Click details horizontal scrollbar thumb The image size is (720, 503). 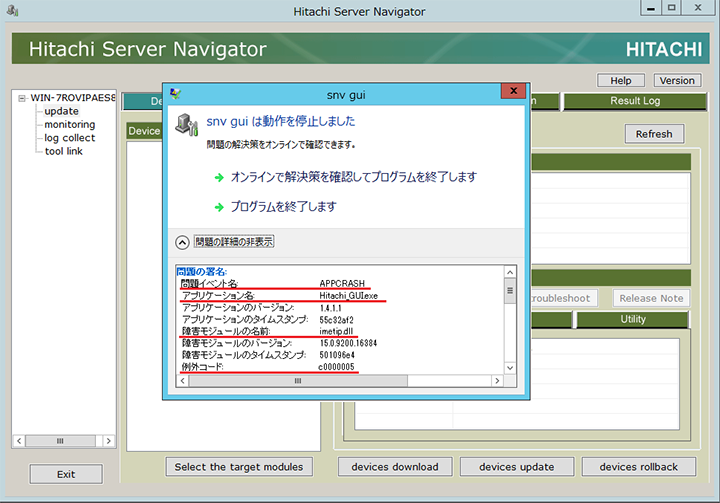coord(298,381)
